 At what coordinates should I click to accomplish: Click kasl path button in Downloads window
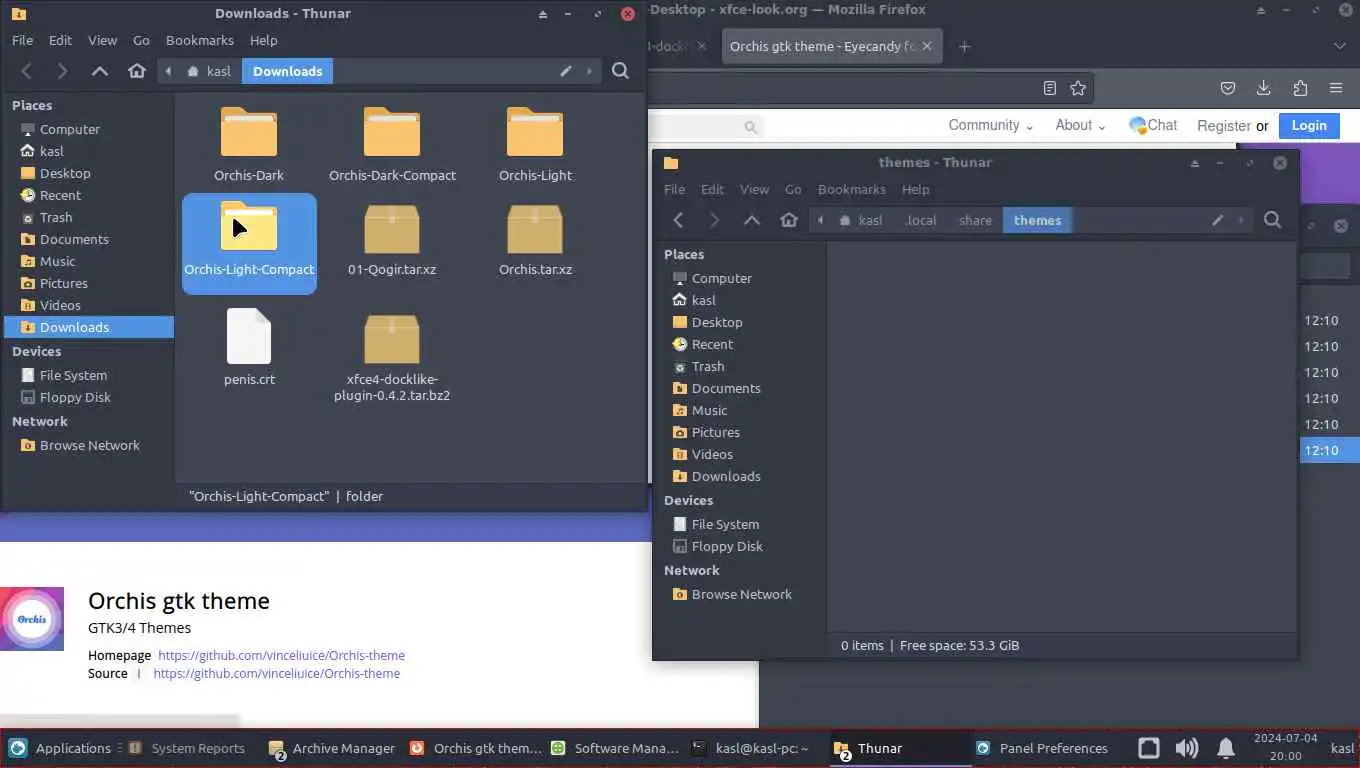tap(210, 71)
